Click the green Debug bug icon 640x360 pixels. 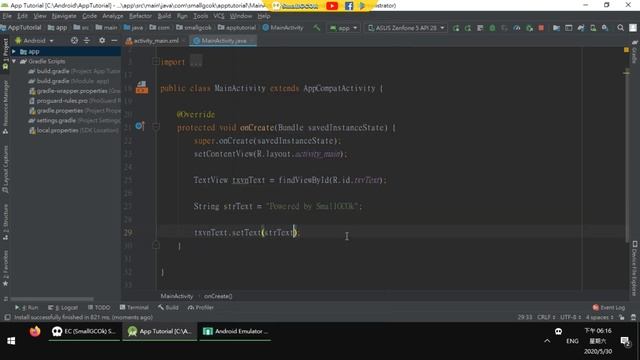click(x=492, y=28)
